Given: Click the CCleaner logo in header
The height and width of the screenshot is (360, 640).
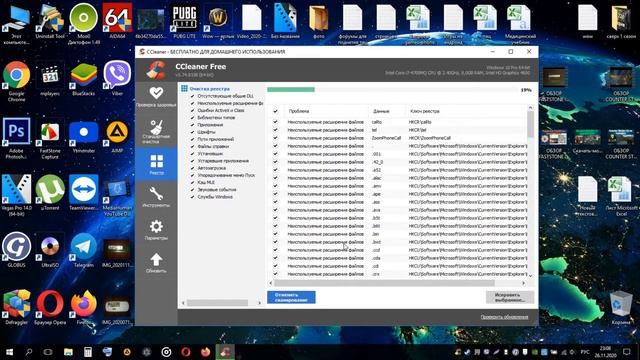Looking at the screenshot, I should point(156,70).
